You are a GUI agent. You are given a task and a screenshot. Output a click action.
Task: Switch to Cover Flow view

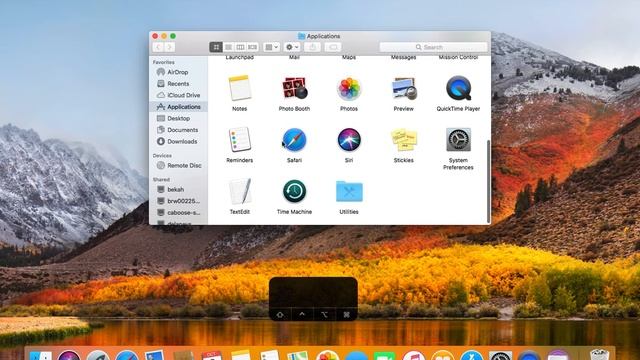coord(253,47)
